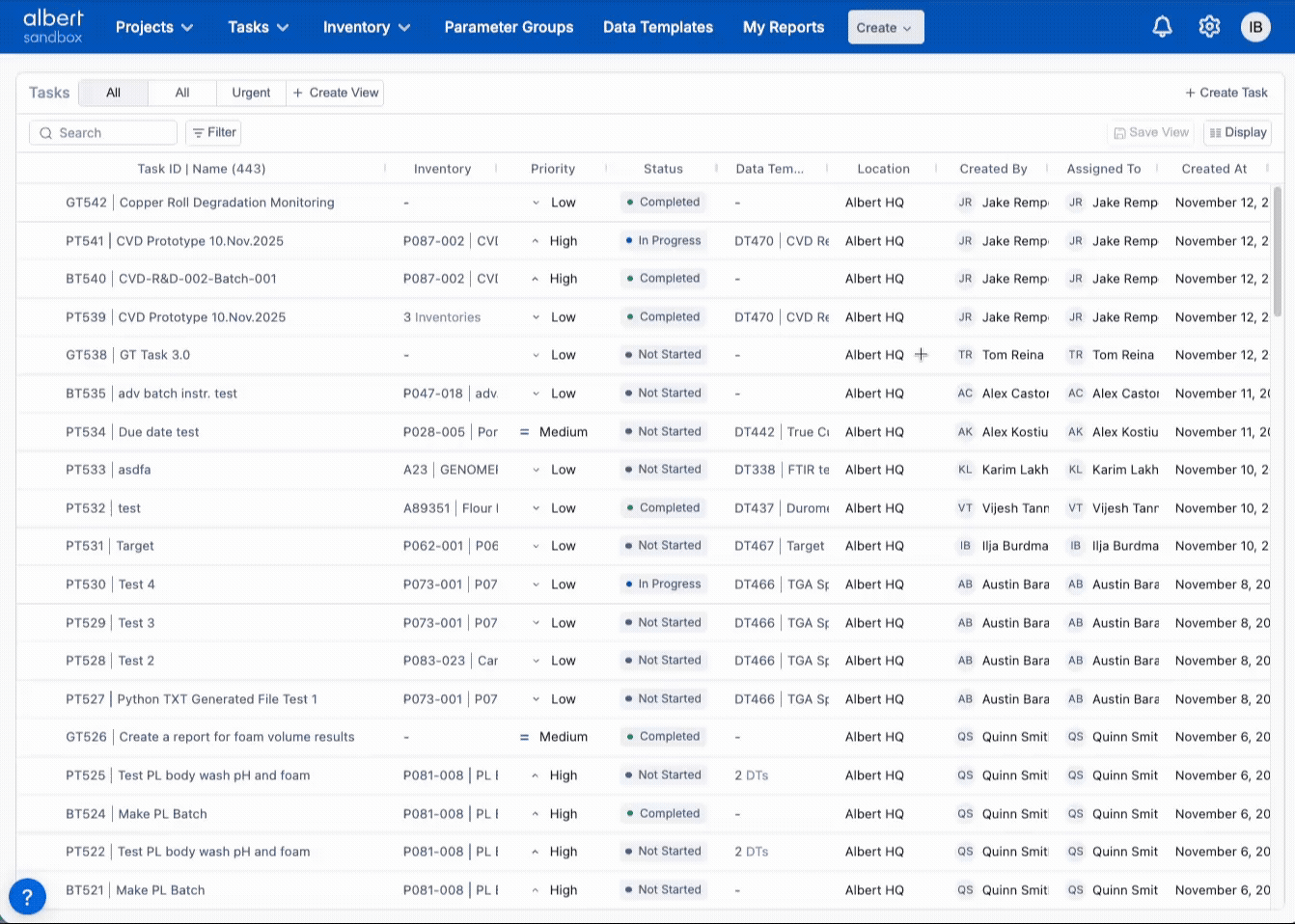Expand the Tasks navigation dropdown
This screenshot has width=1295, height=924.
click(x=258, y=27)
